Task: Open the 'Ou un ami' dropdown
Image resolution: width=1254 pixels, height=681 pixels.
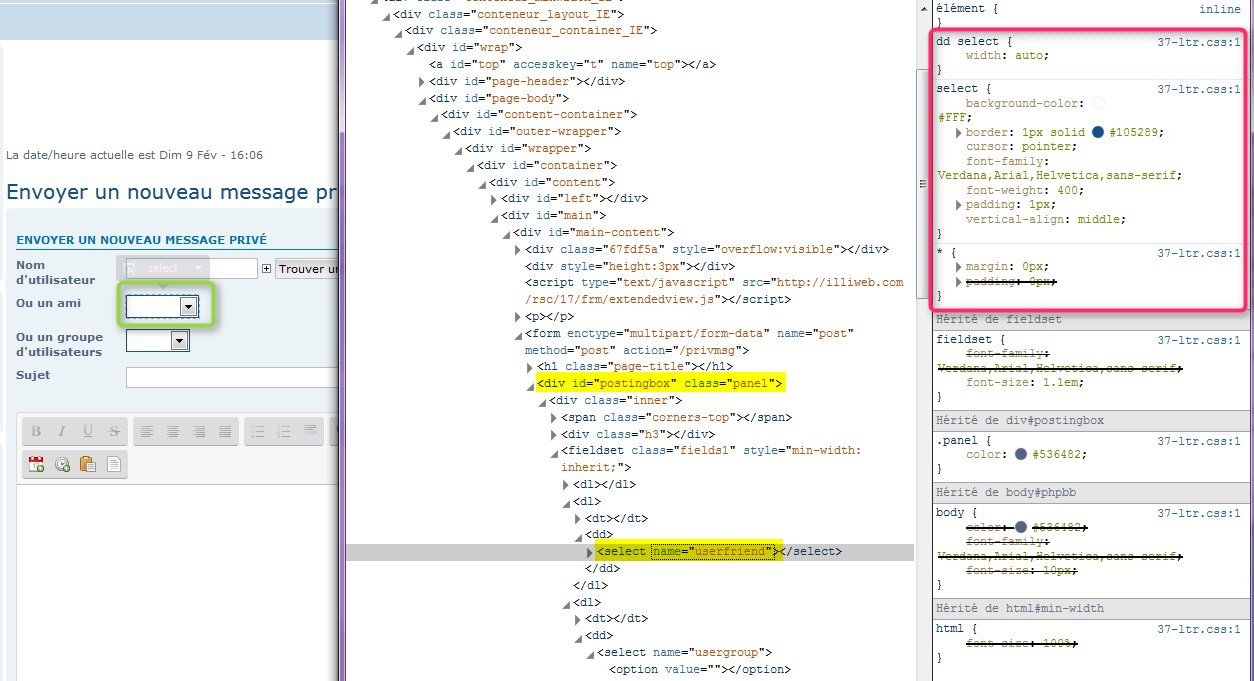Action: 162,307
